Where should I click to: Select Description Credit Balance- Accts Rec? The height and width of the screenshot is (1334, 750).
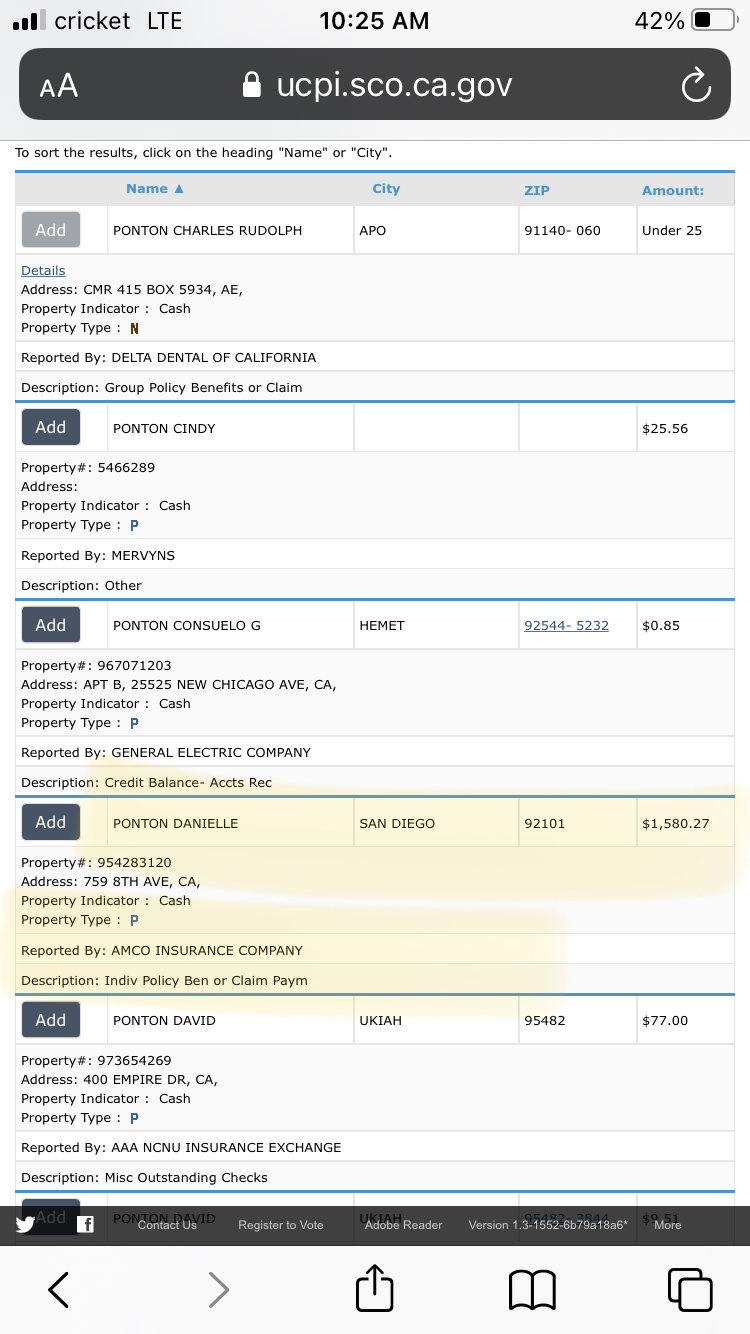pyautogui.click(x=146, y=782)
